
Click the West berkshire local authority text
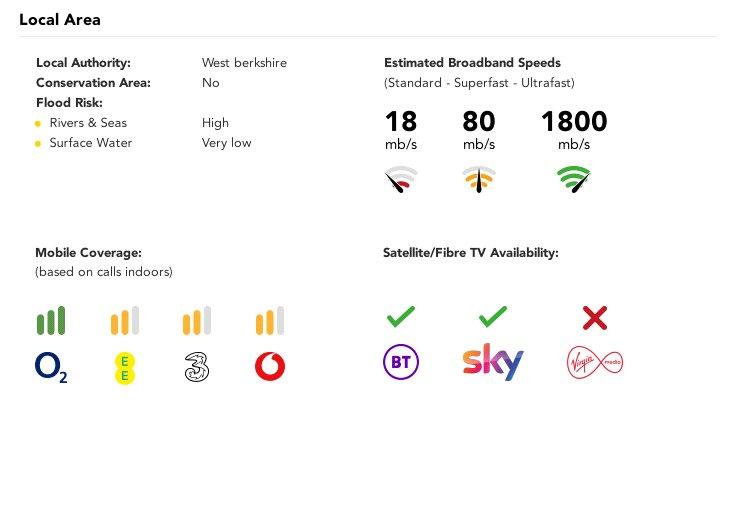tap(244, 63)
